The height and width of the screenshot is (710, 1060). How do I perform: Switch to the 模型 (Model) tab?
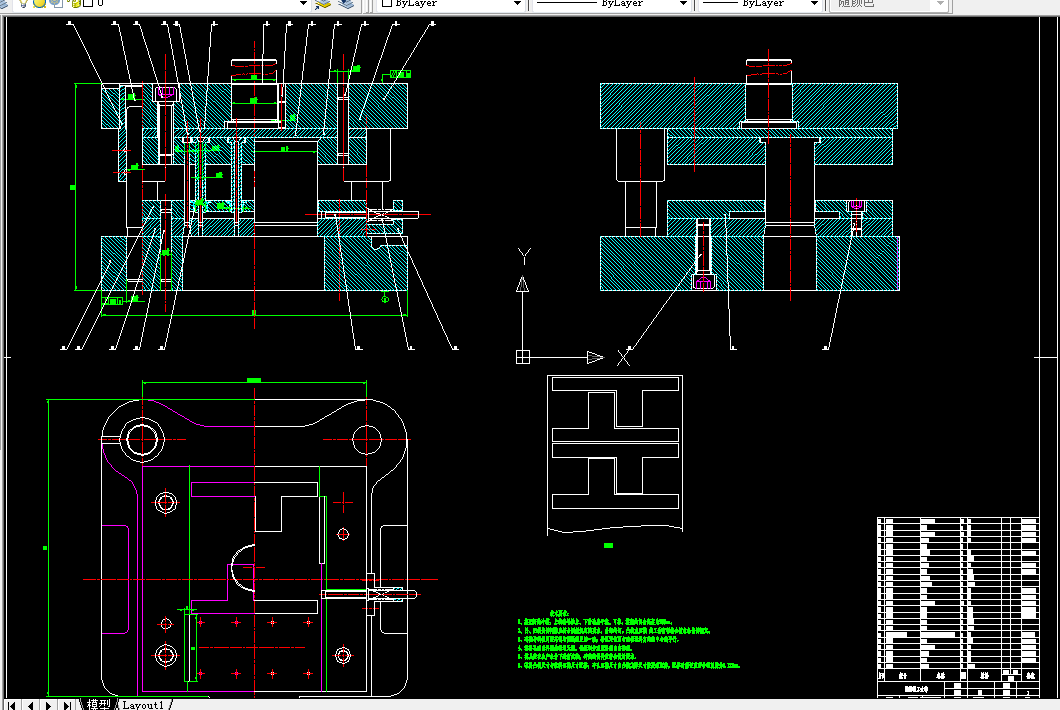point(98,705)
